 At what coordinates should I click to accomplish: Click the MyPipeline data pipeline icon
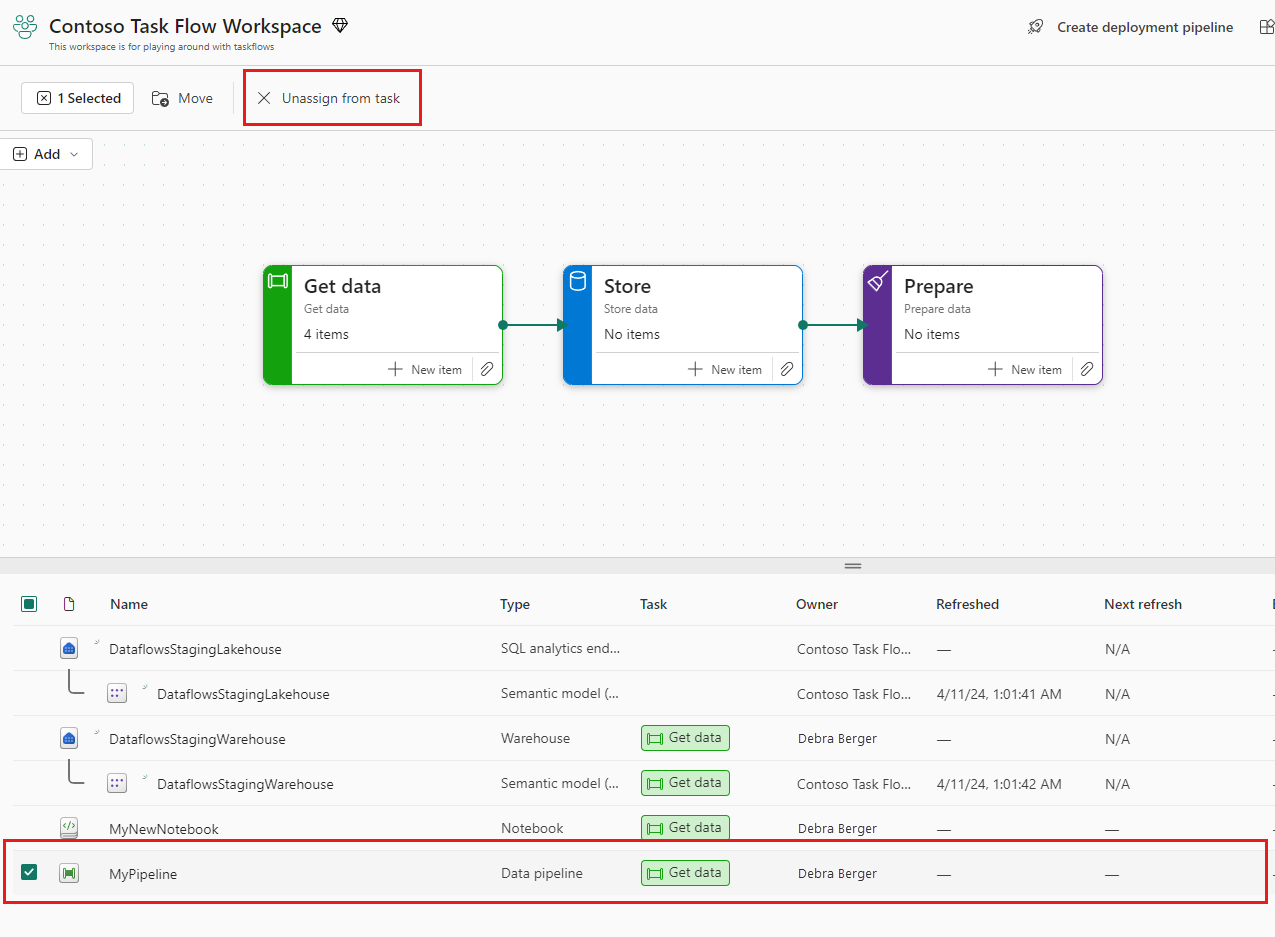pos(69,872)
